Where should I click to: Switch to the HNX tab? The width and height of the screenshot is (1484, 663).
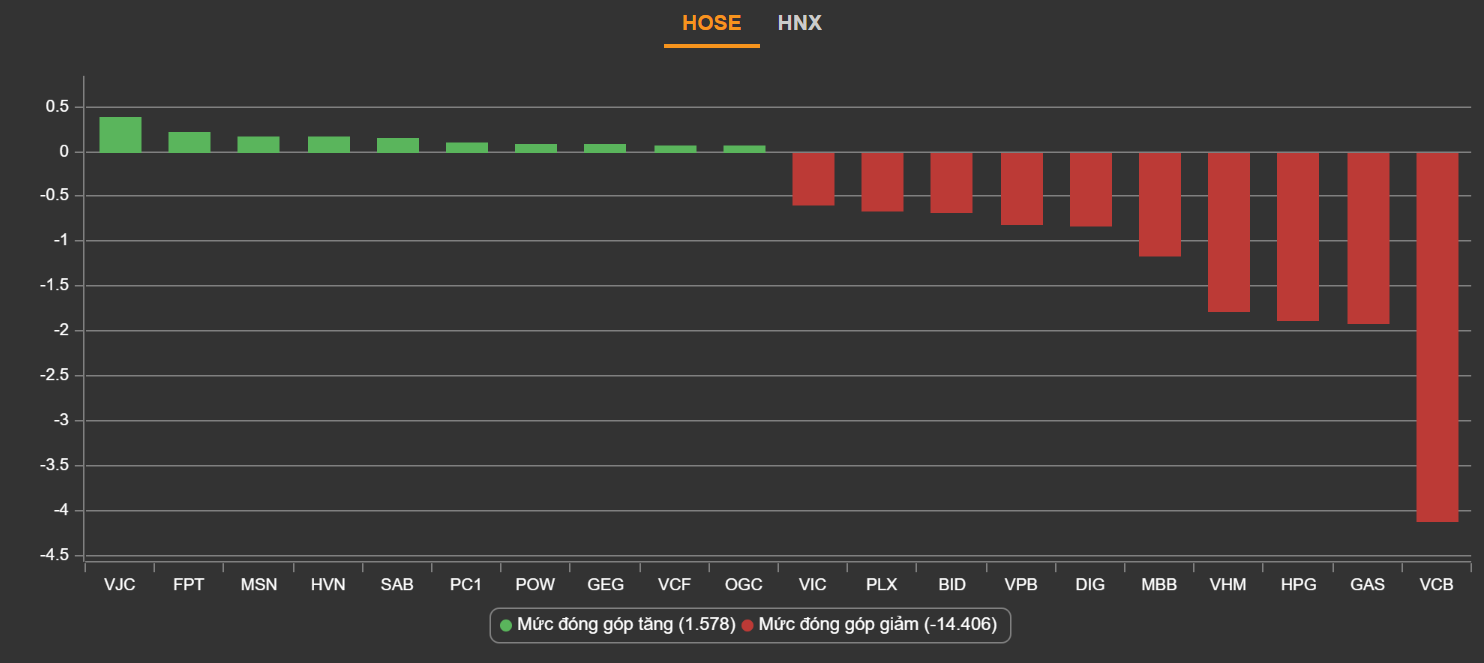799,23
